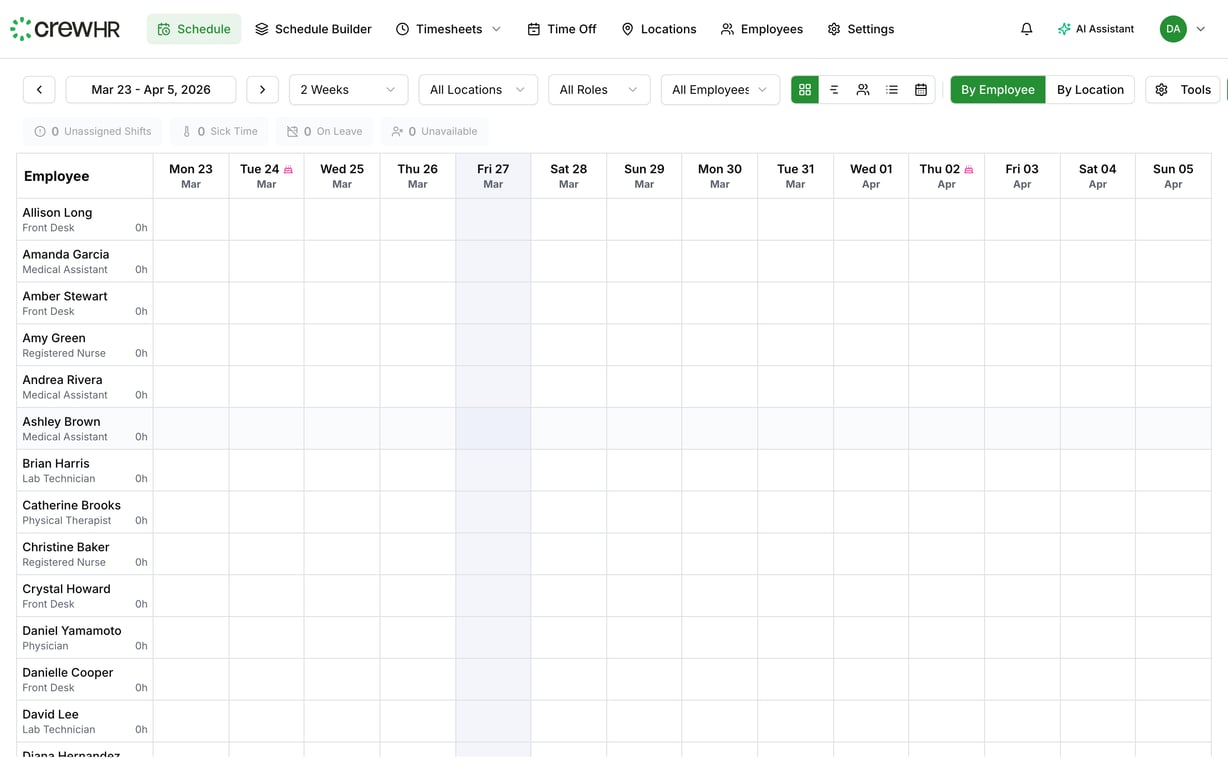Screen dimensions: 1228x768
Task: Click Allison Long's shift cell for Mon 23
Action: point(190,219)
